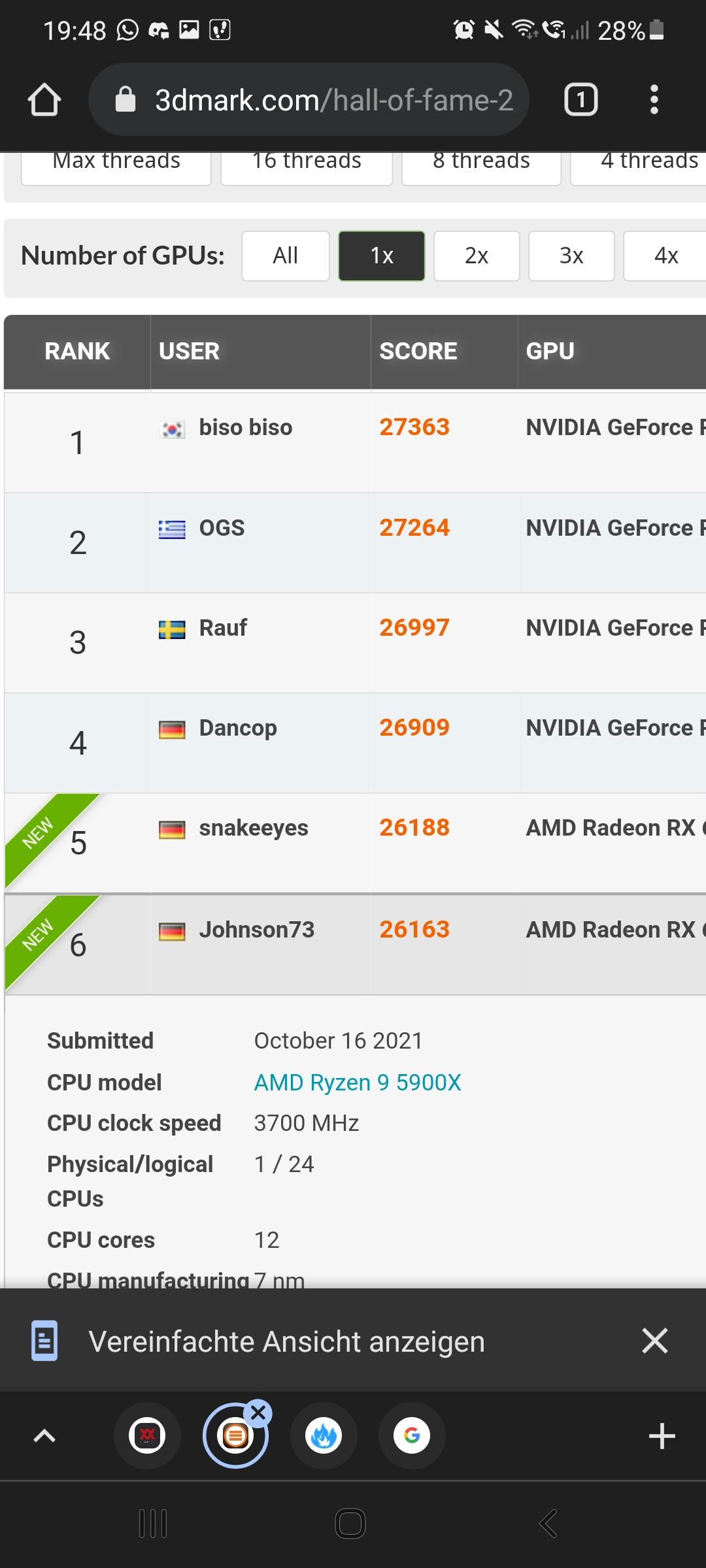Image resolution: width=706 pixels, height=1568 pixels.
Task: Tap the Greece flag beside OGS
Action: [x=172, y=529]
